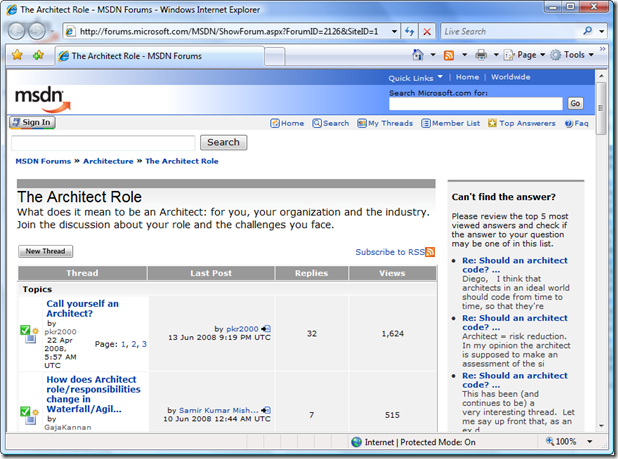Open Call yourself an Architect? thread
Image resolution: width=618 pixels, height=459 pixels.
82,308
